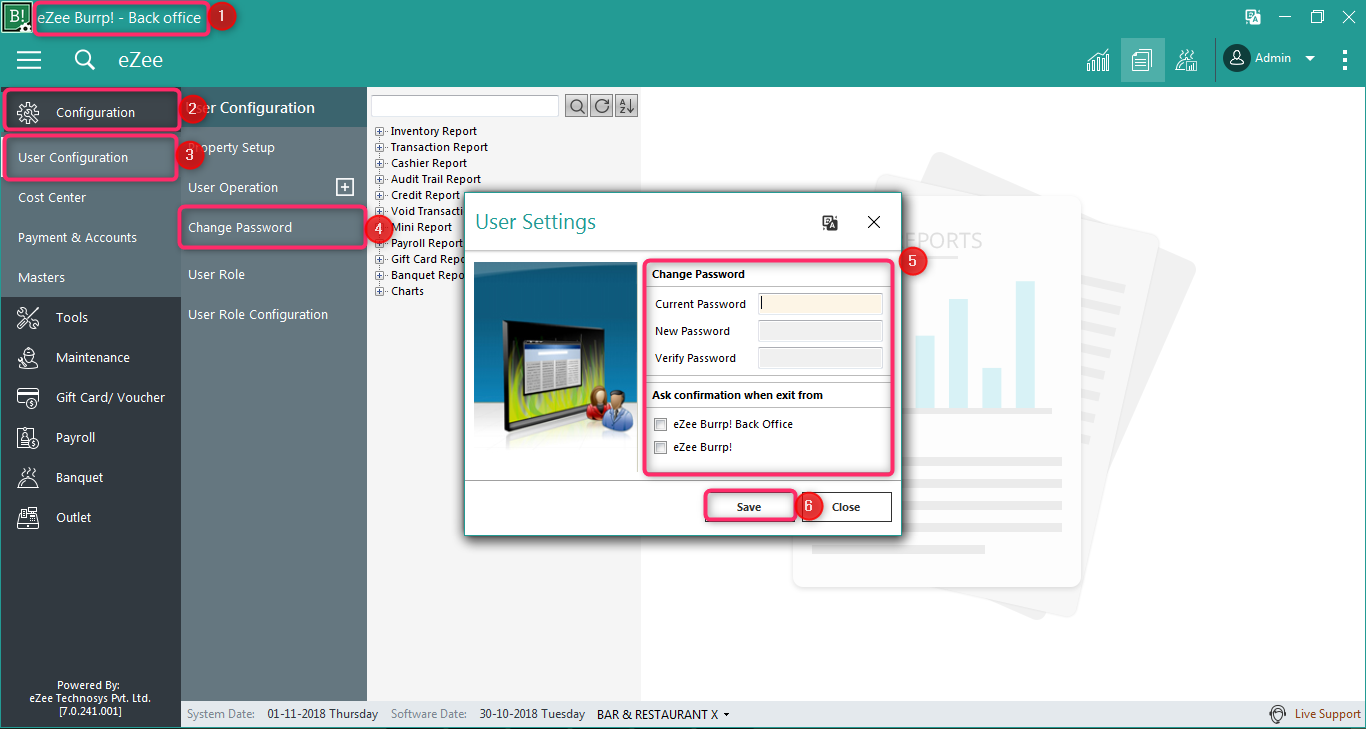Screen dimensions: 1366x729
Task: Click the Outlet register icon
Action: point(28,517)
